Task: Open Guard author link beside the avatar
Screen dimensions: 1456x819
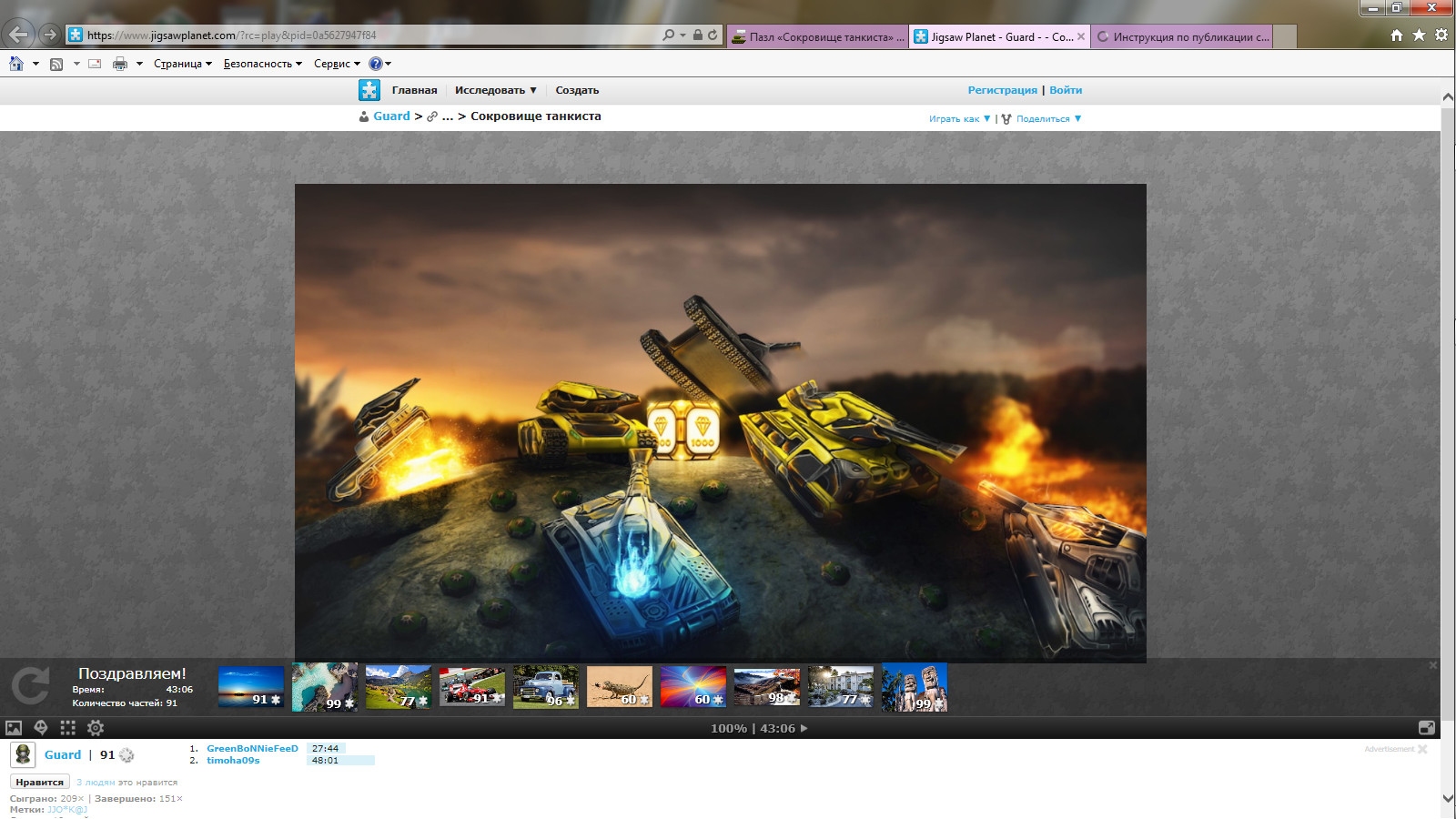Action: [x=63, y=754]
